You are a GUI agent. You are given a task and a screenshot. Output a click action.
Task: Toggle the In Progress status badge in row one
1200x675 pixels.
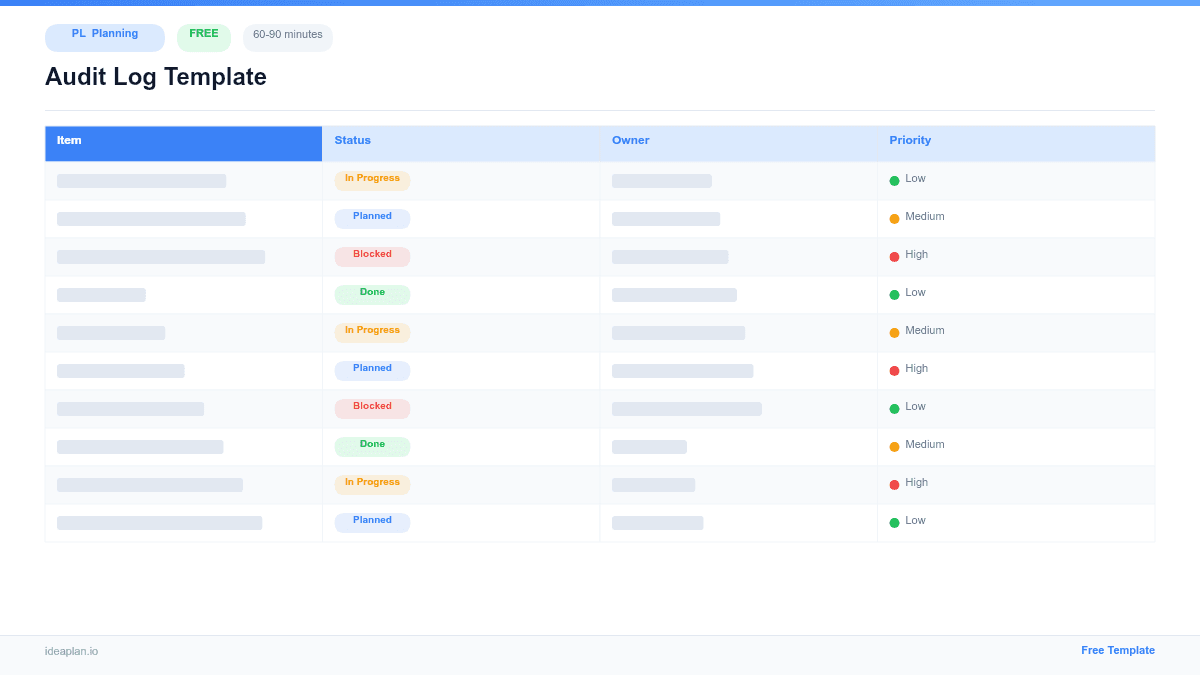coord(372,179)
